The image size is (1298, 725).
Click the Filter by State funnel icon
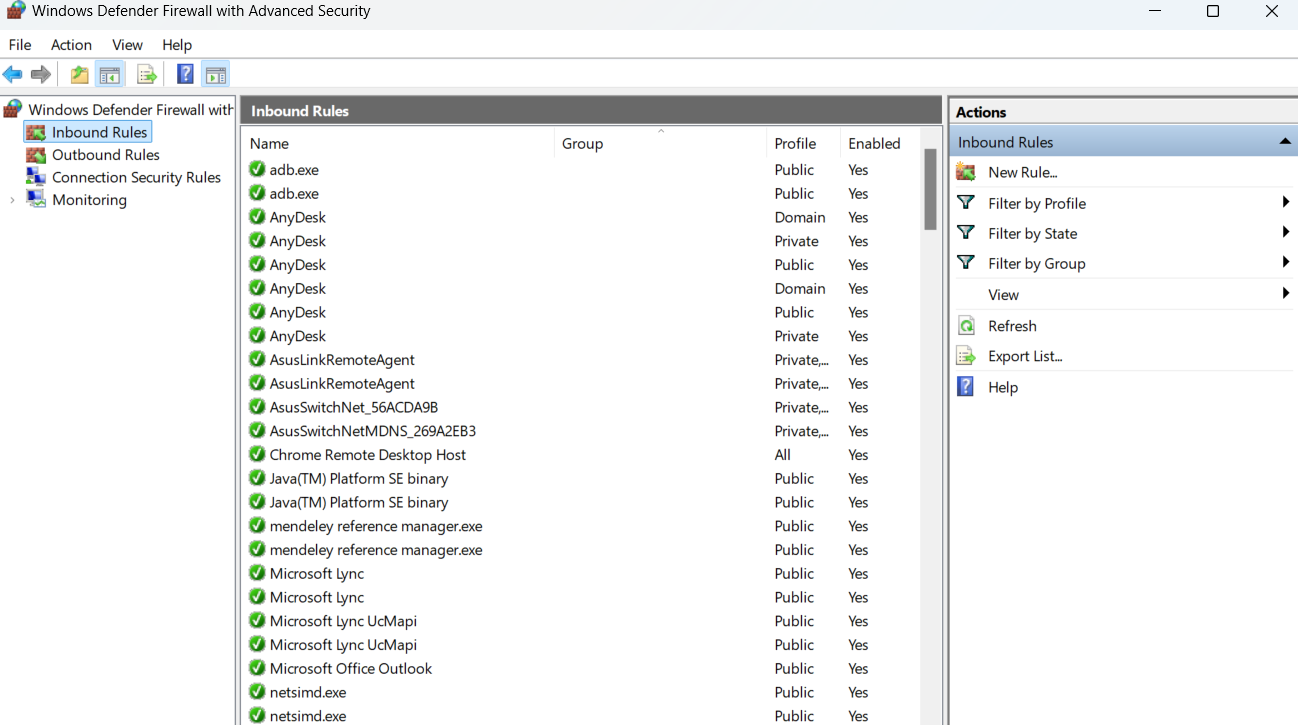965,233
